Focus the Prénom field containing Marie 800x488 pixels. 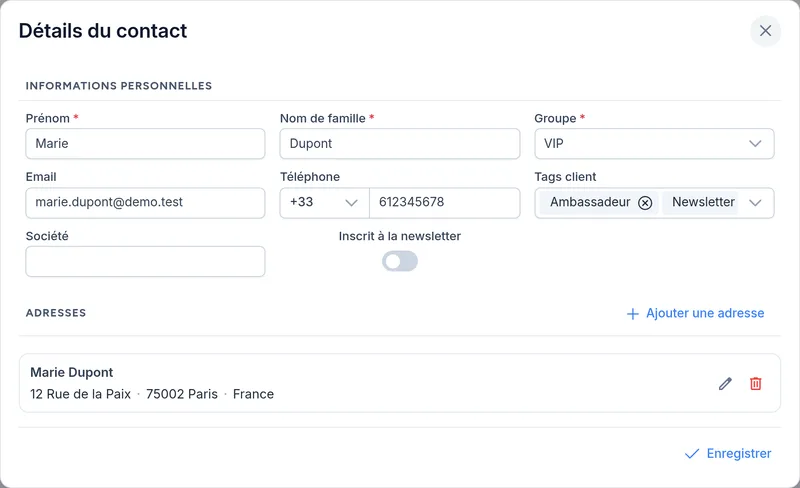click(x=145, y=143)
